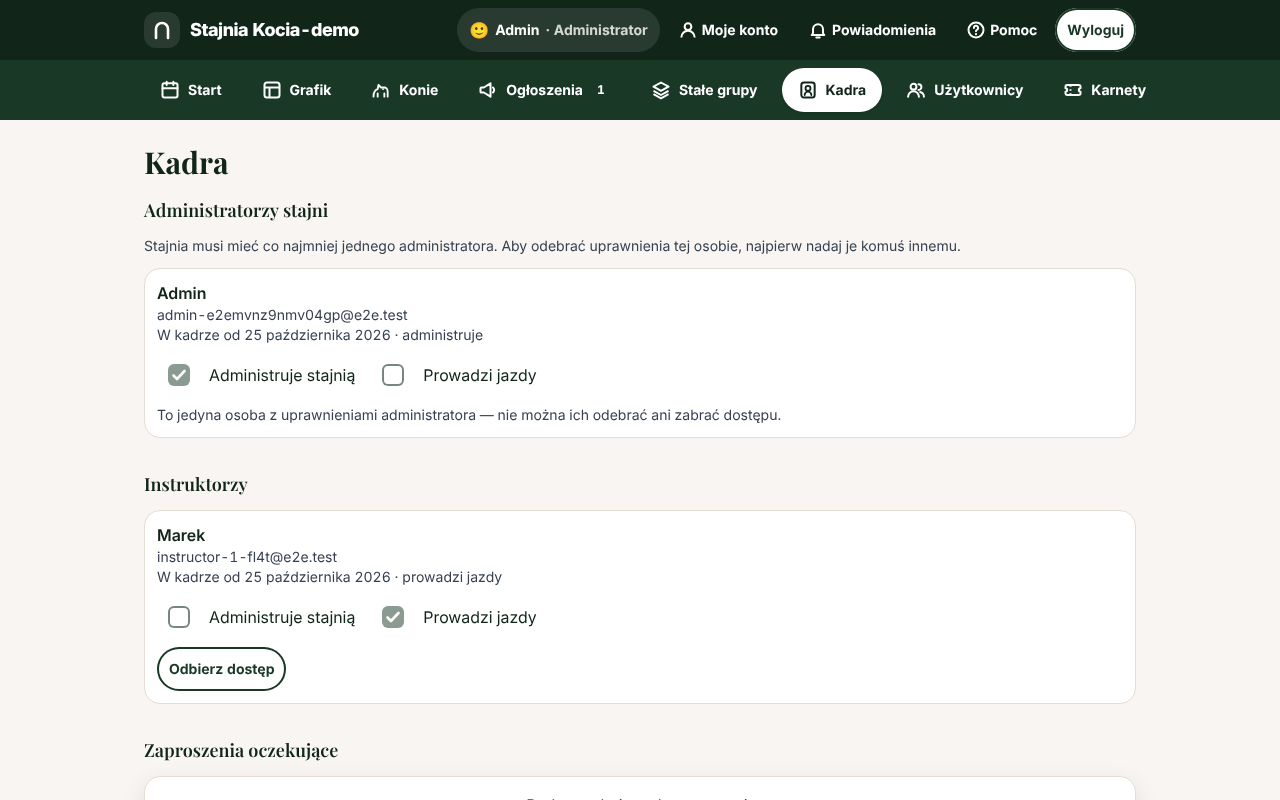1280x800 pixels.
Task: Open Moje konto via the person icon
Action: [x=687, y=30]
